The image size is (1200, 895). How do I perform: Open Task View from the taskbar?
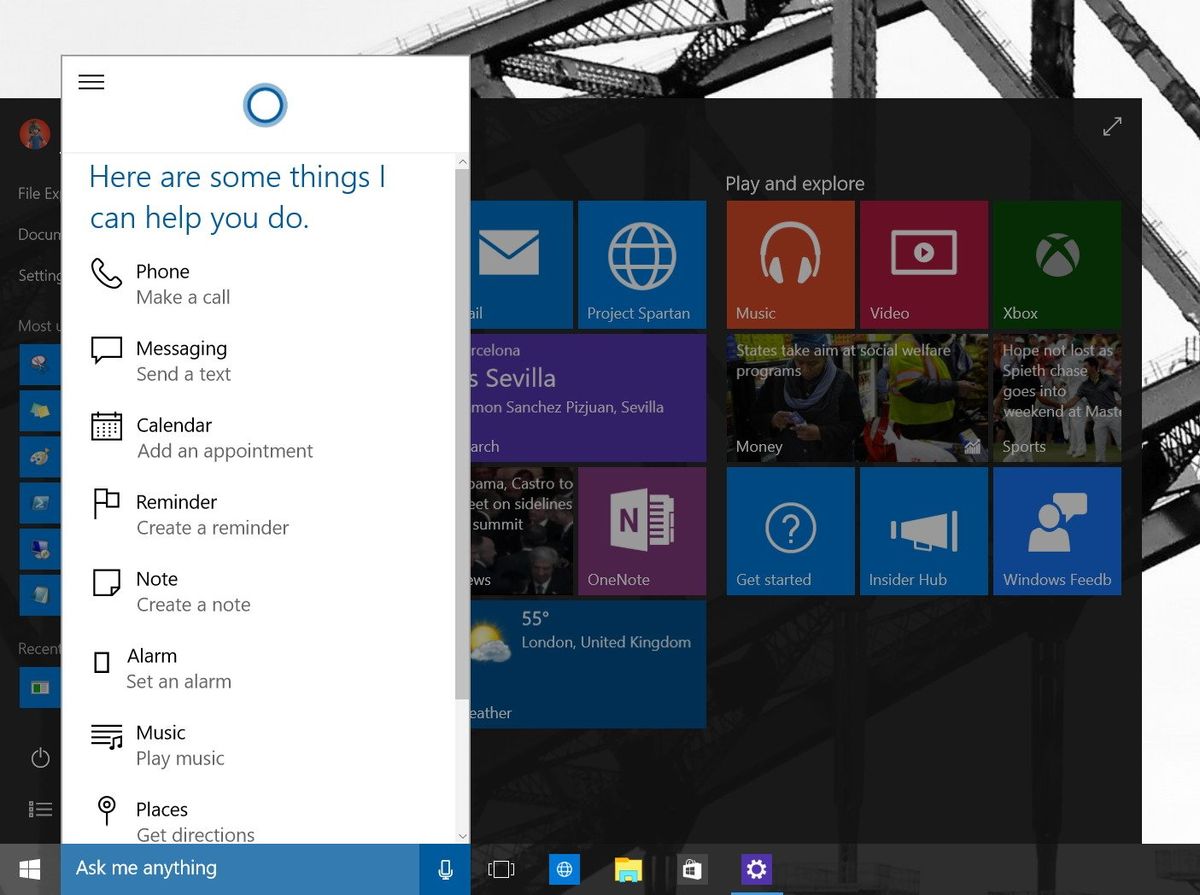[x=500, y=870]
